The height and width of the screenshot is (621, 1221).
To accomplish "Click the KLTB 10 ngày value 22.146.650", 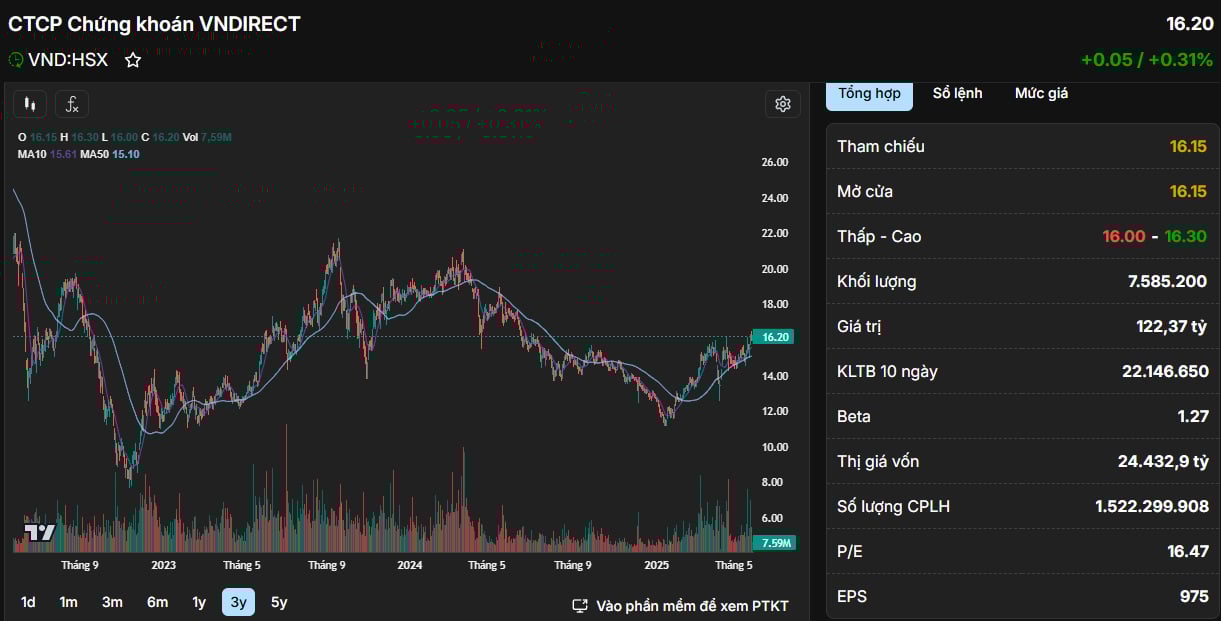I will pos(1164,371).
